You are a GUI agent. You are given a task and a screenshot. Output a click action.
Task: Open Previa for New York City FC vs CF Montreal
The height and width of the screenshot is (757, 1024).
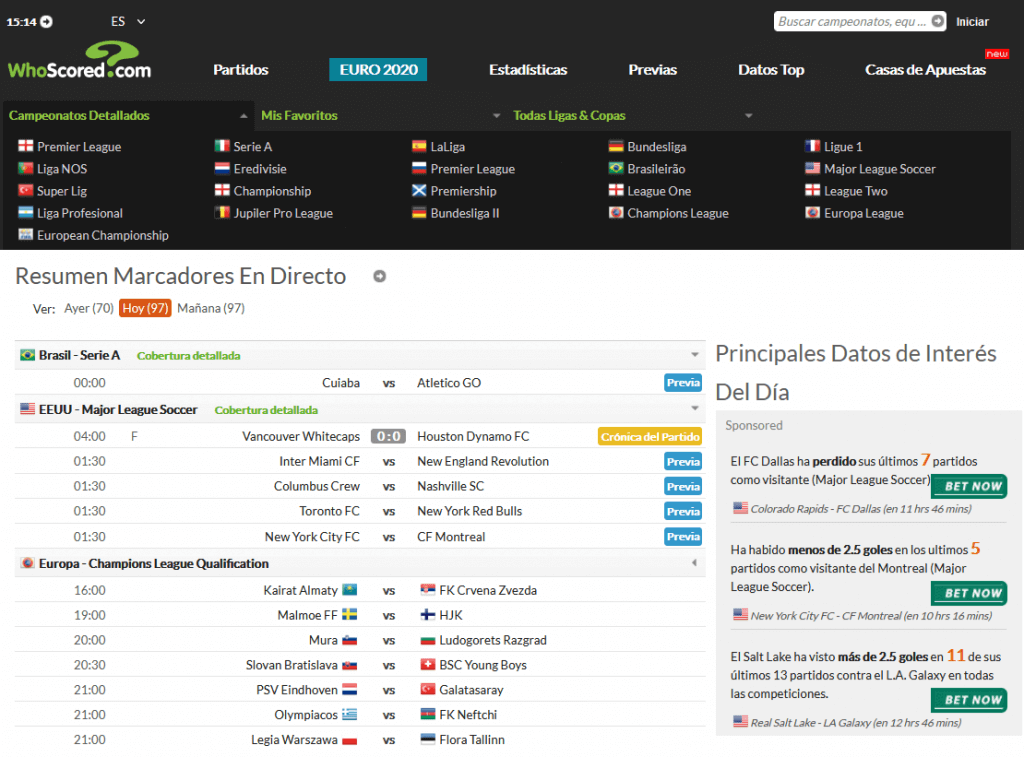pos(683,537)
